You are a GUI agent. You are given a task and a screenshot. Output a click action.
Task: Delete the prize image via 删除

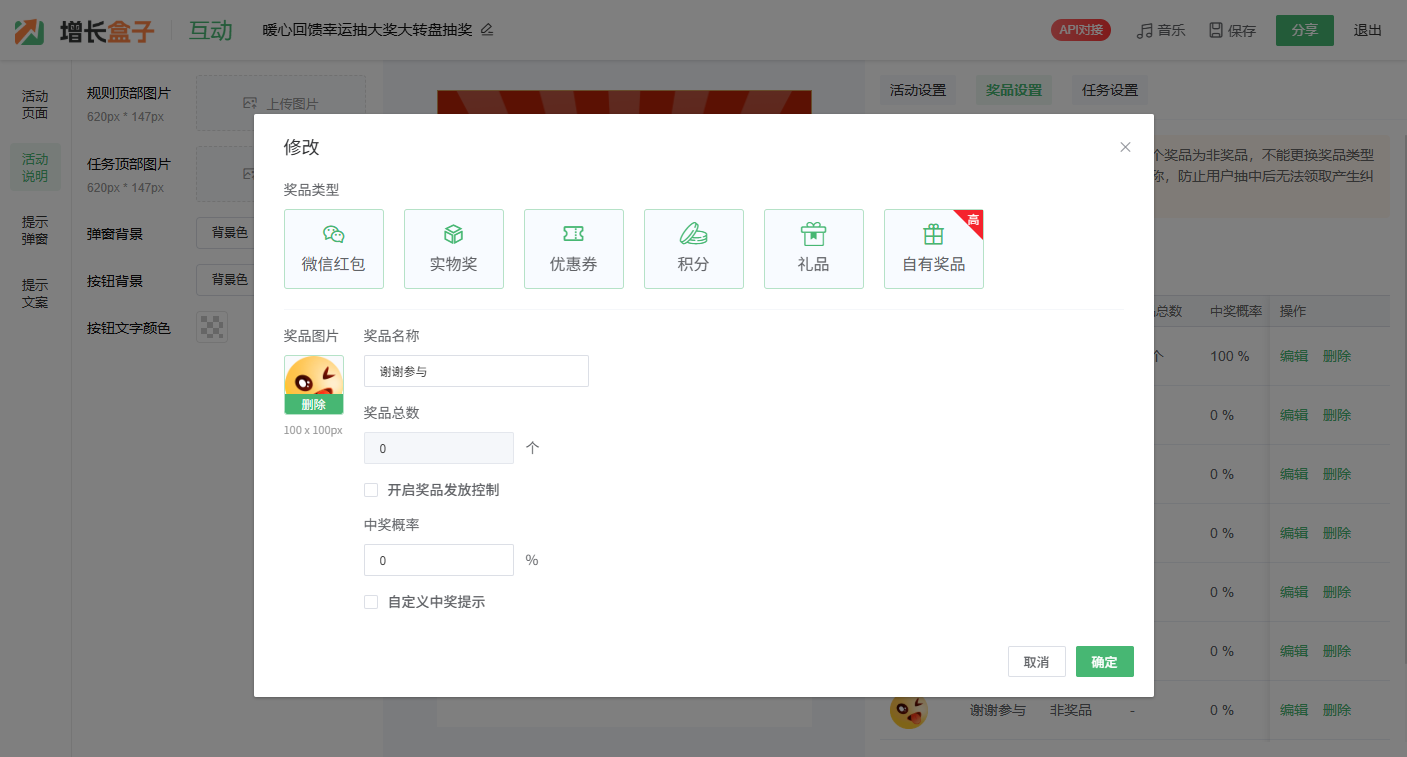click(313, 404)
